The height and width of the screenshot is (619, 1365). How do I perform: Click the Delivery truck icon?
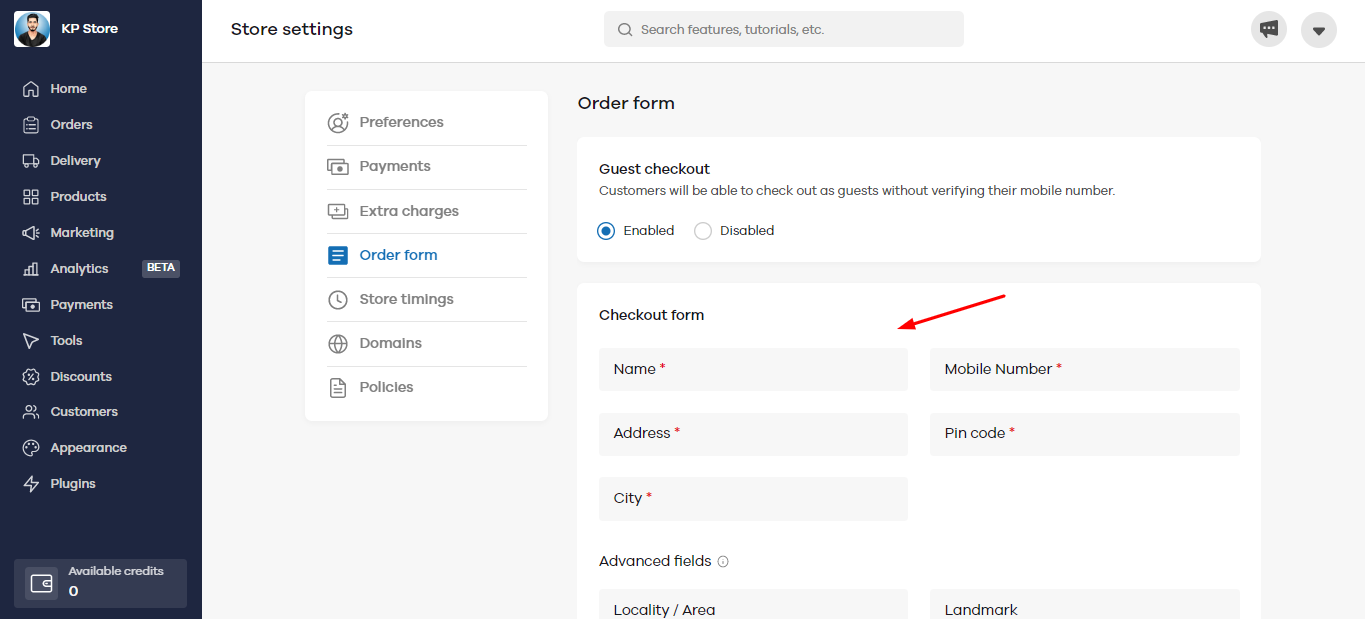click(31, 161)
